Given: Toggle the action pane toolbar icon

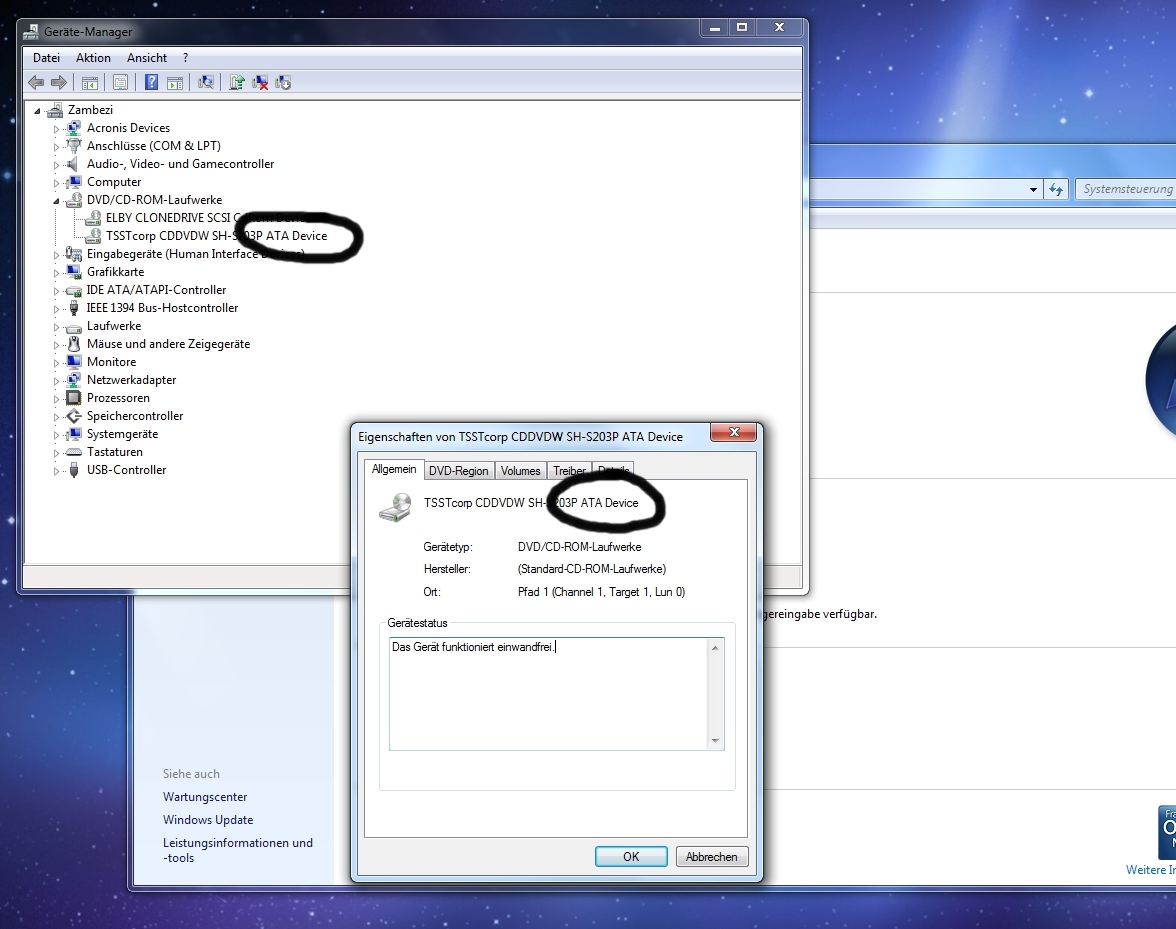Looking at the screenshot, I should coord(175,82).
